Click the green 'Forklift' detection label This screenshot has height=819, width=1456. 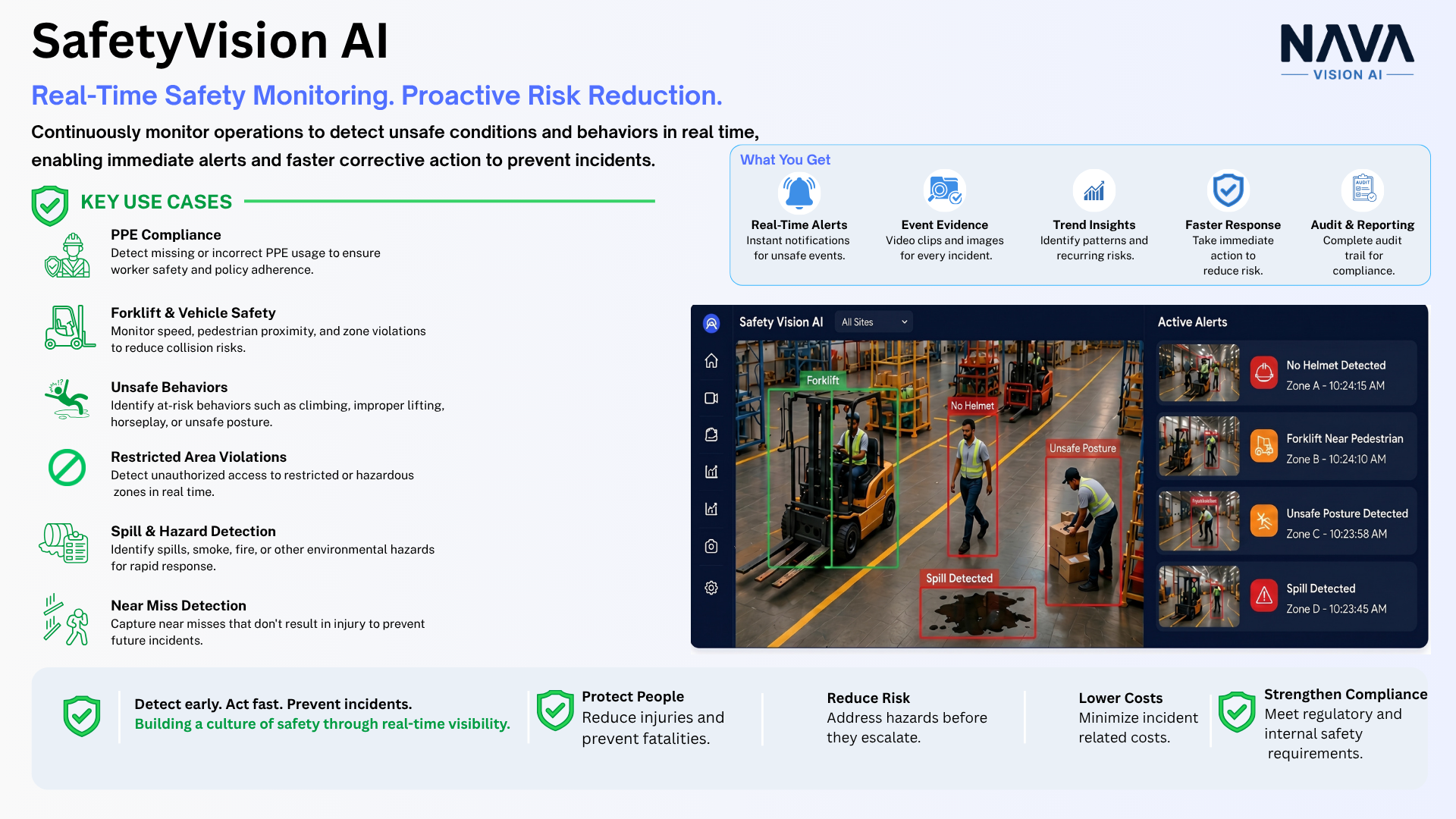coord(823,381)
